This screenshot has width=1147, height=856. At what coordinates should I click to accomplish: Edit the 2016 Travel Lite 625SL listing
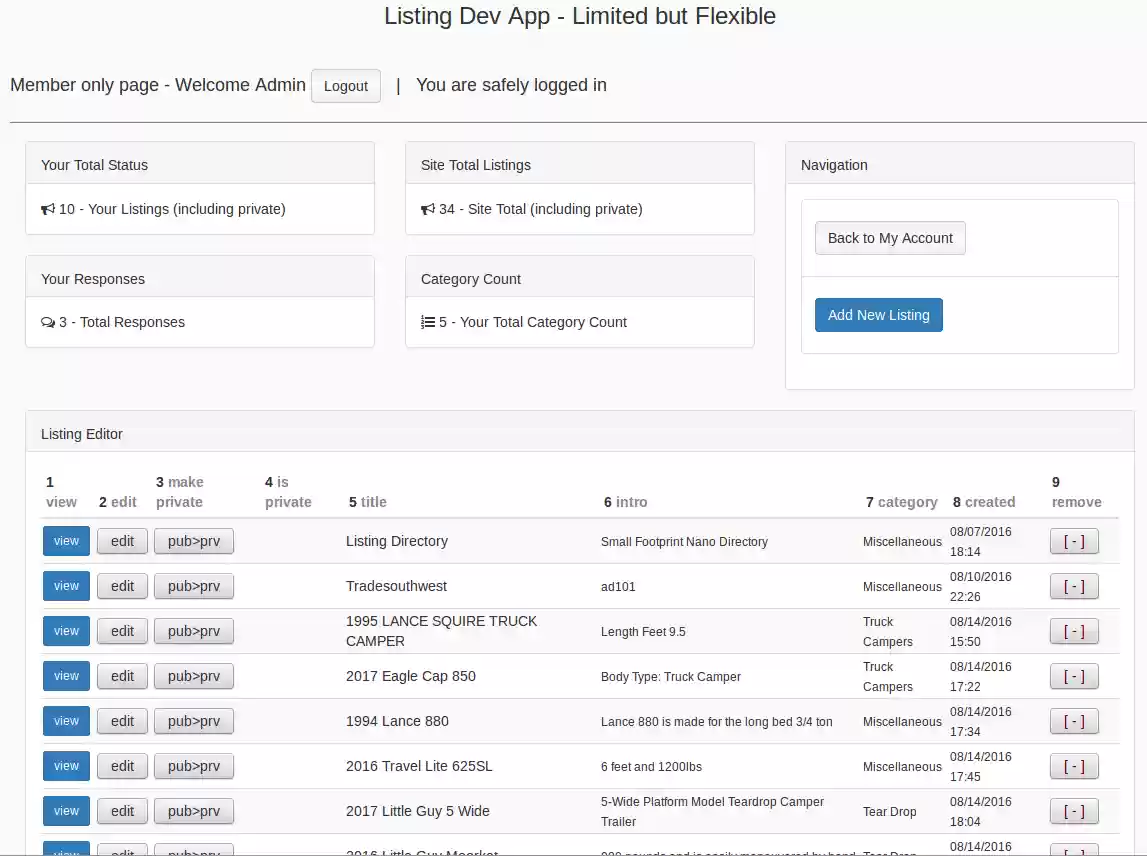pyautogui.click(x=122, y=766)
